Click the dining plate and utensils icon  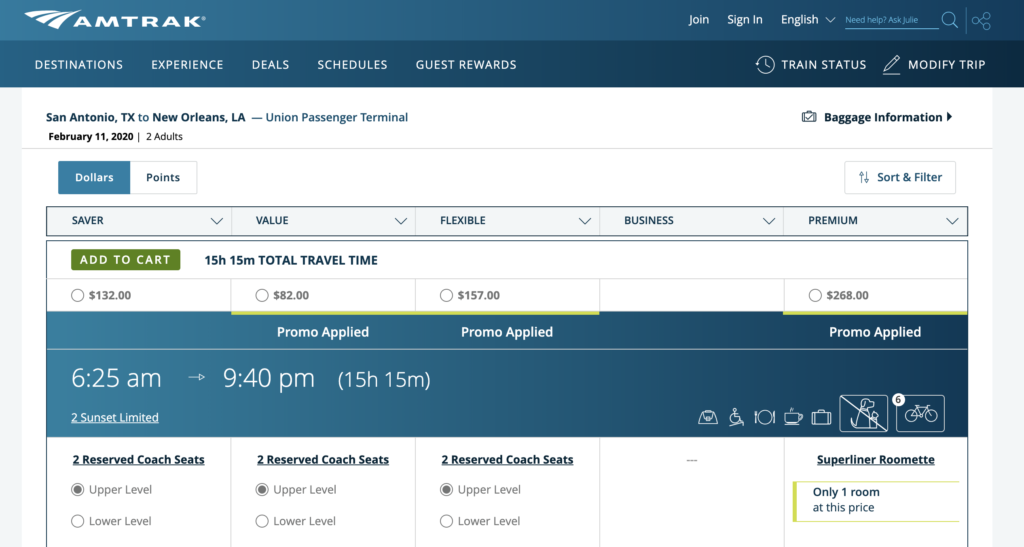pyautogui.click(x=764, y=416)
